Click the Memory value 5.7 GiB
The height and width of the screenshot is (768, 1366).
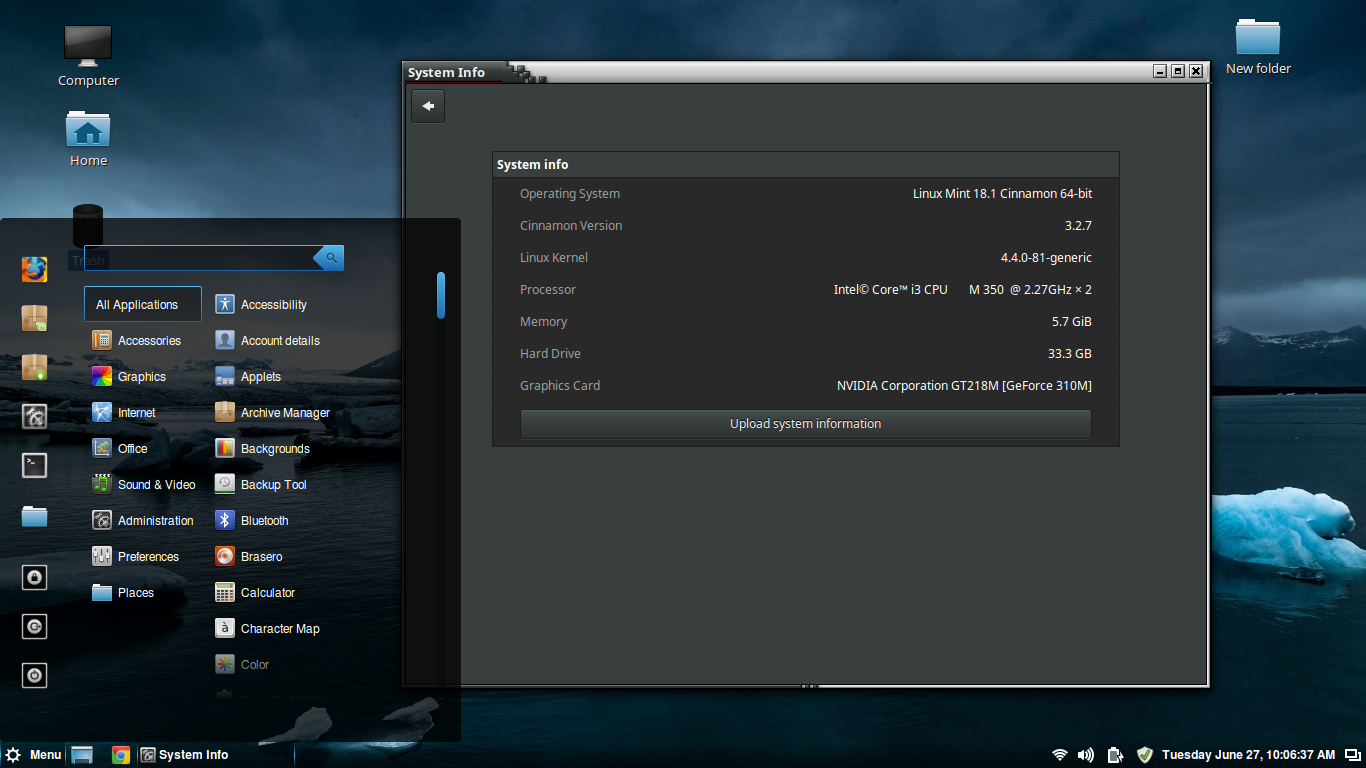pos(1072,322)
